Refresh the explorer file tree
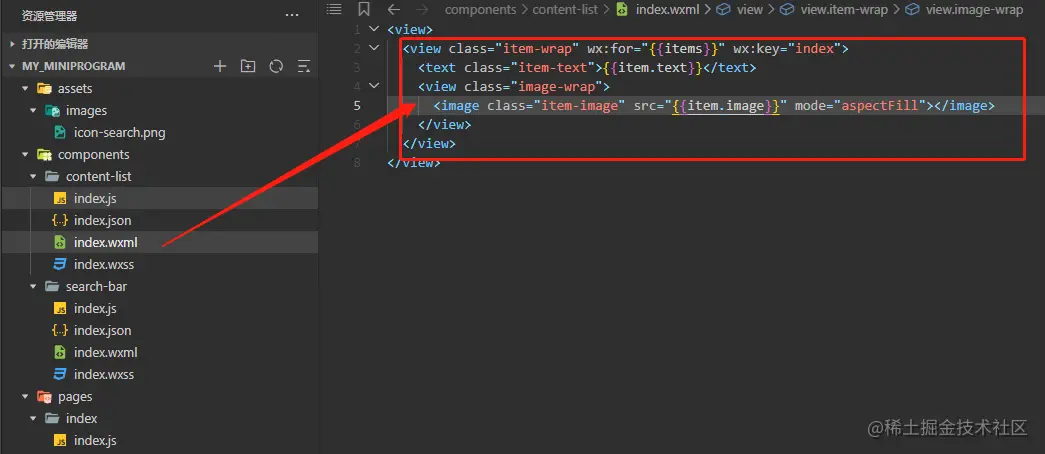1045x454 pixels. [x=276, y=66]
